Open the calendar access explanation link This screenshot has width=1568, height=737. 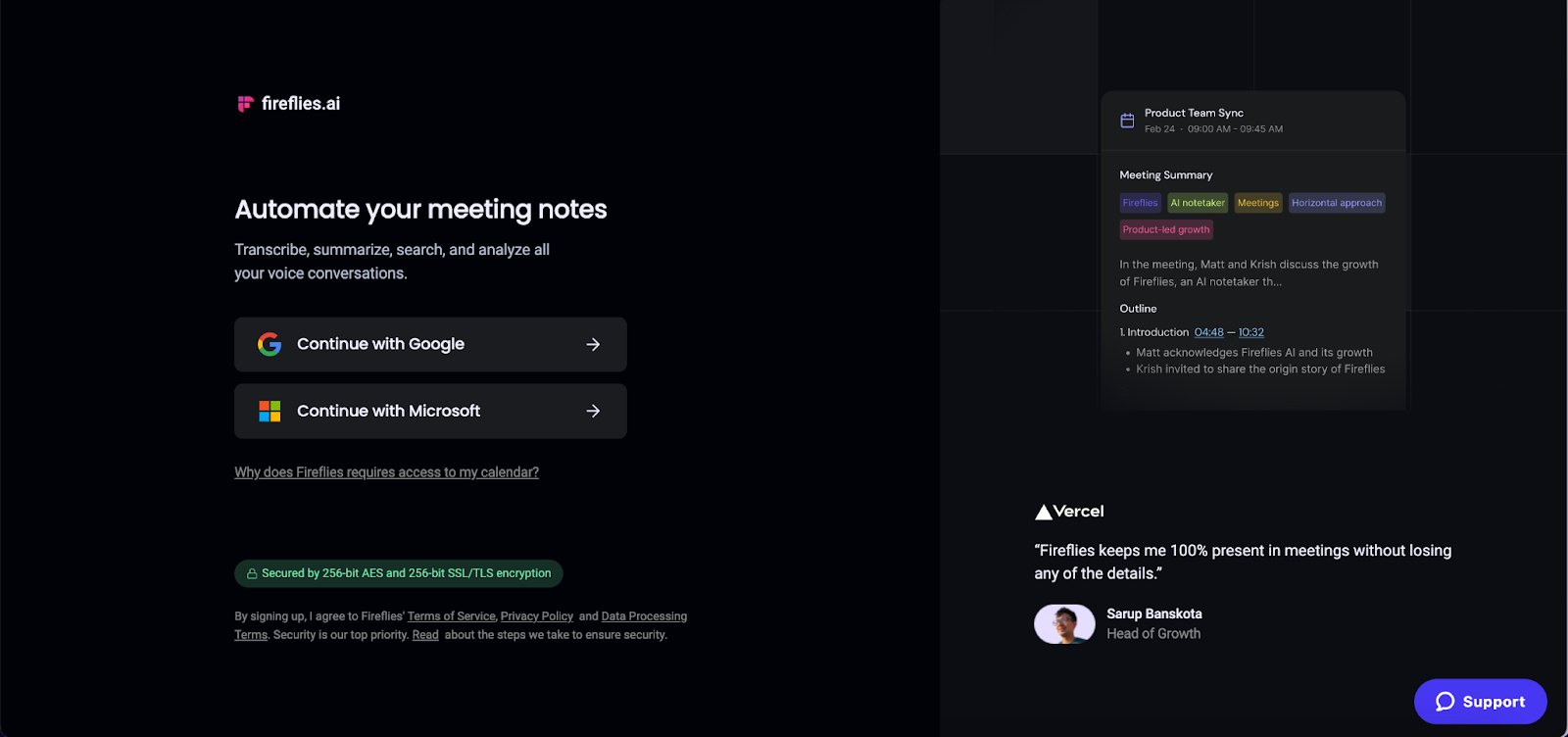point(386,472)
